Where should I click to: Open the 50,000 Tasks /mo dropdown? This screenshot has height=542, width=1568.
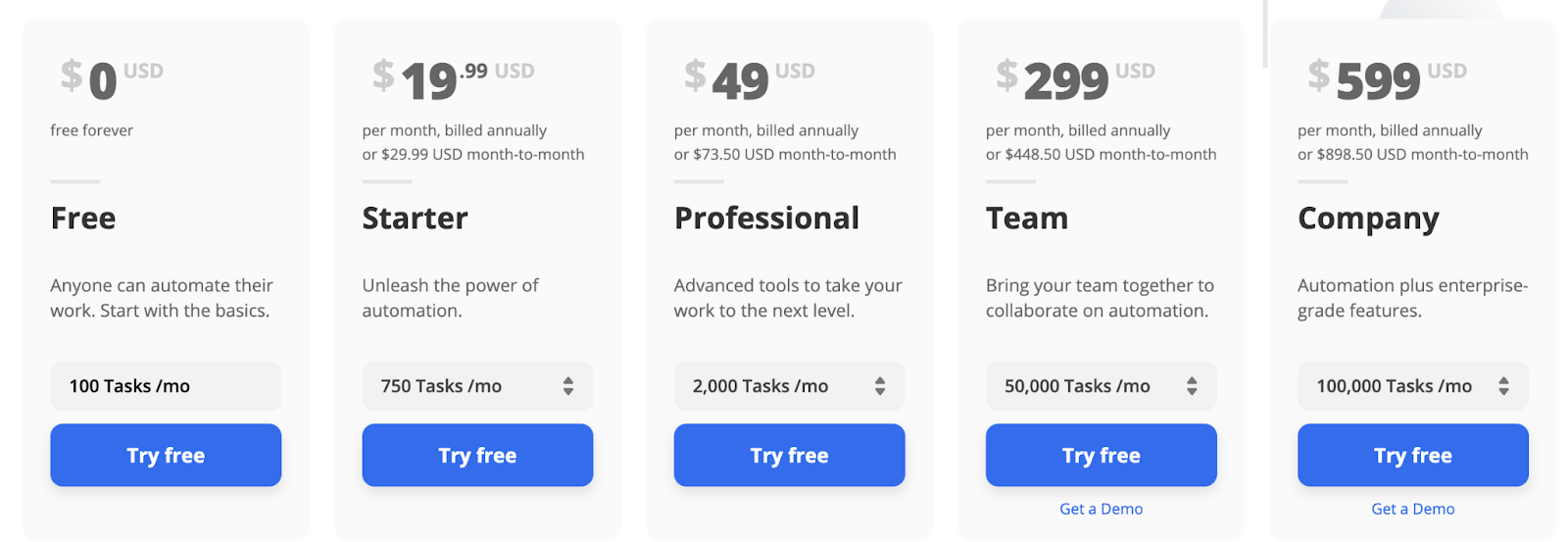pyautogui.click(x=1101, y=386)
